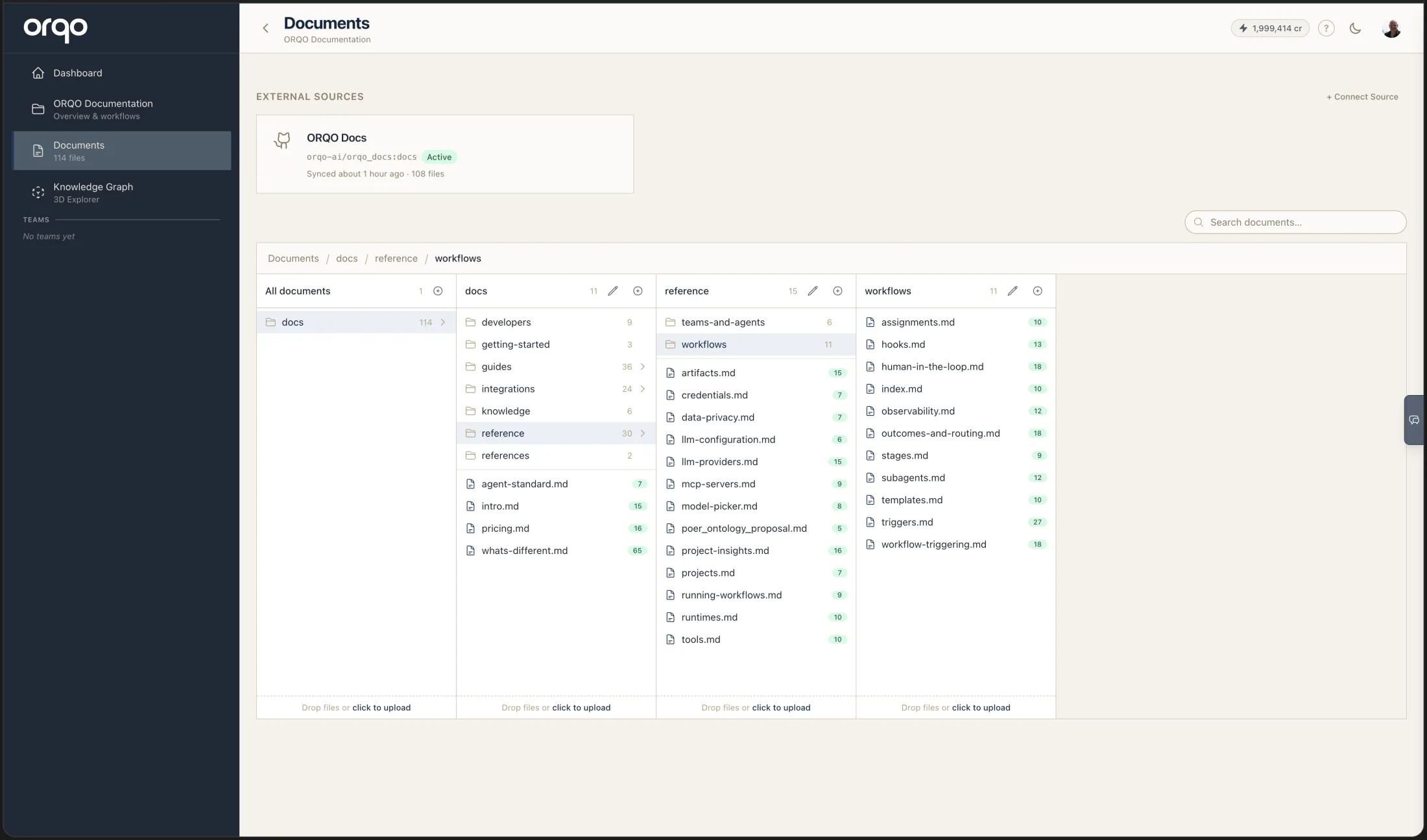1427x840 pixels.
Task: Open mcp-servers.md file
Action: (x=756, y=484)
